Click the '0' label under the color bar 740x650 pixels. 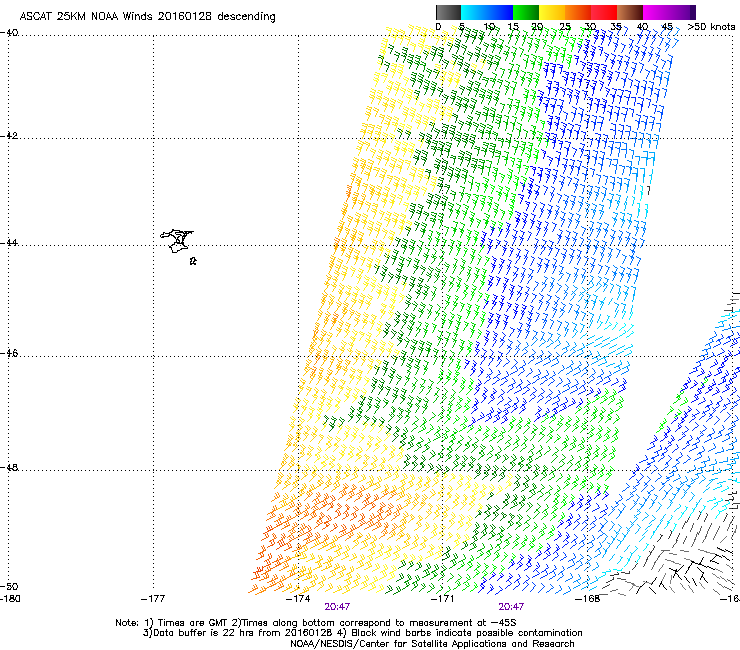click(438, 27)
